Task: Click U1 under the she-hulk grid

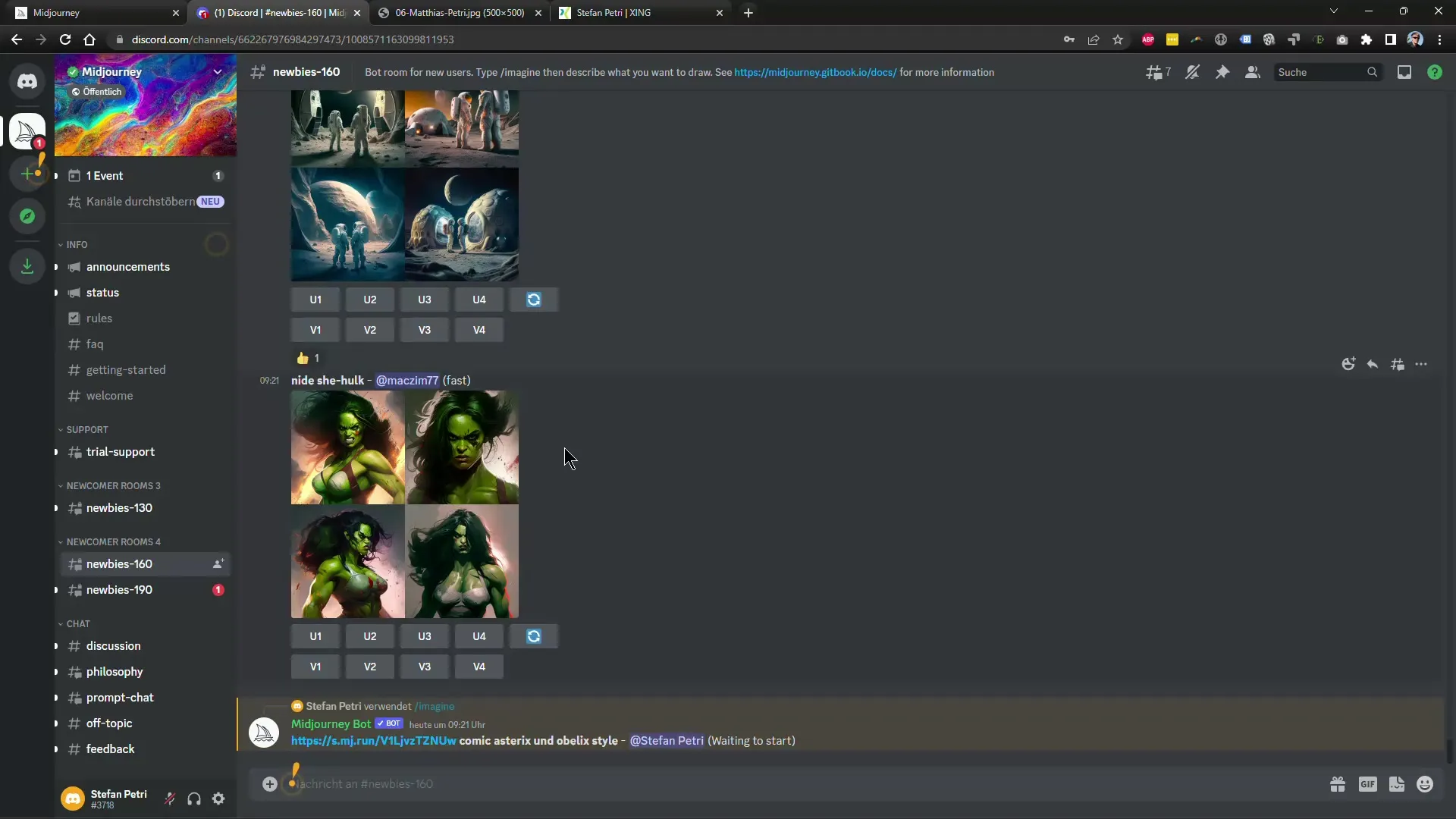Action: point(315,636)
